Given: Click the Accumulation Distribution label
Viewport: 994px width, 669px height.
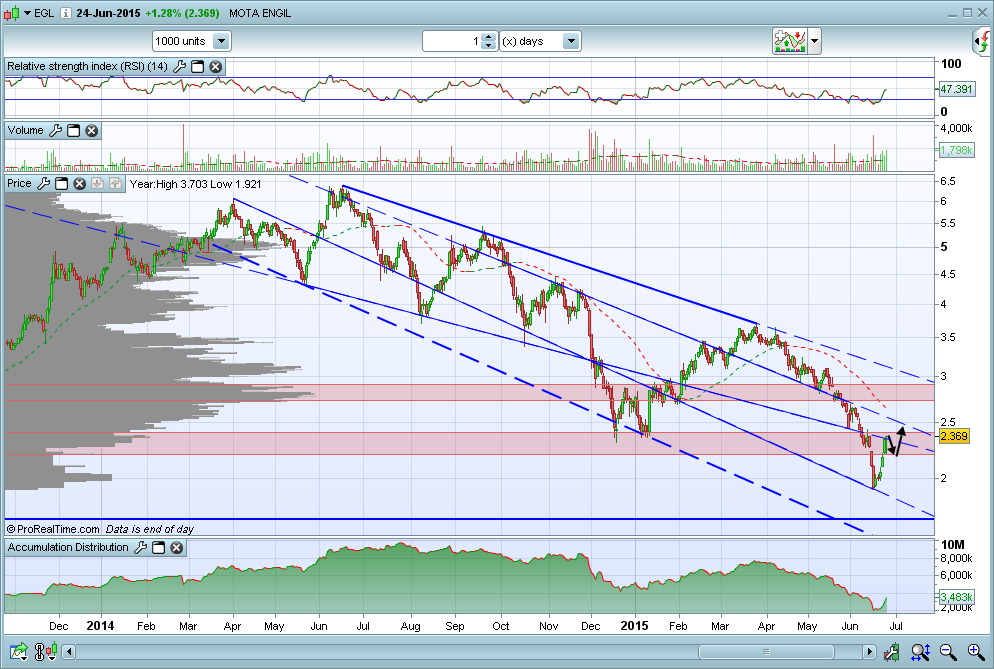Looking at the screenshot, I should (68, 548).
